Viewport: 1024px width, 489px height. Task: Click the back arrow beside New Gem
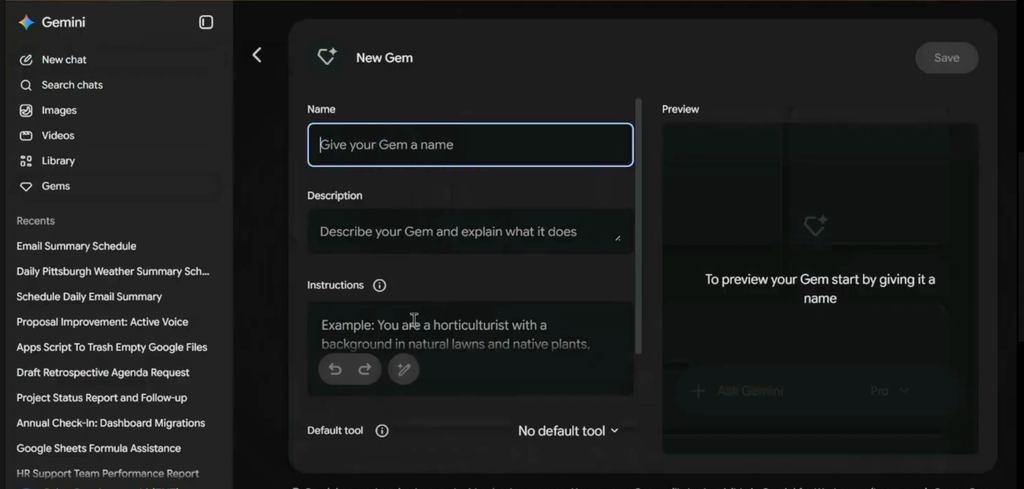pyautogui.click(x=257, y=55)
